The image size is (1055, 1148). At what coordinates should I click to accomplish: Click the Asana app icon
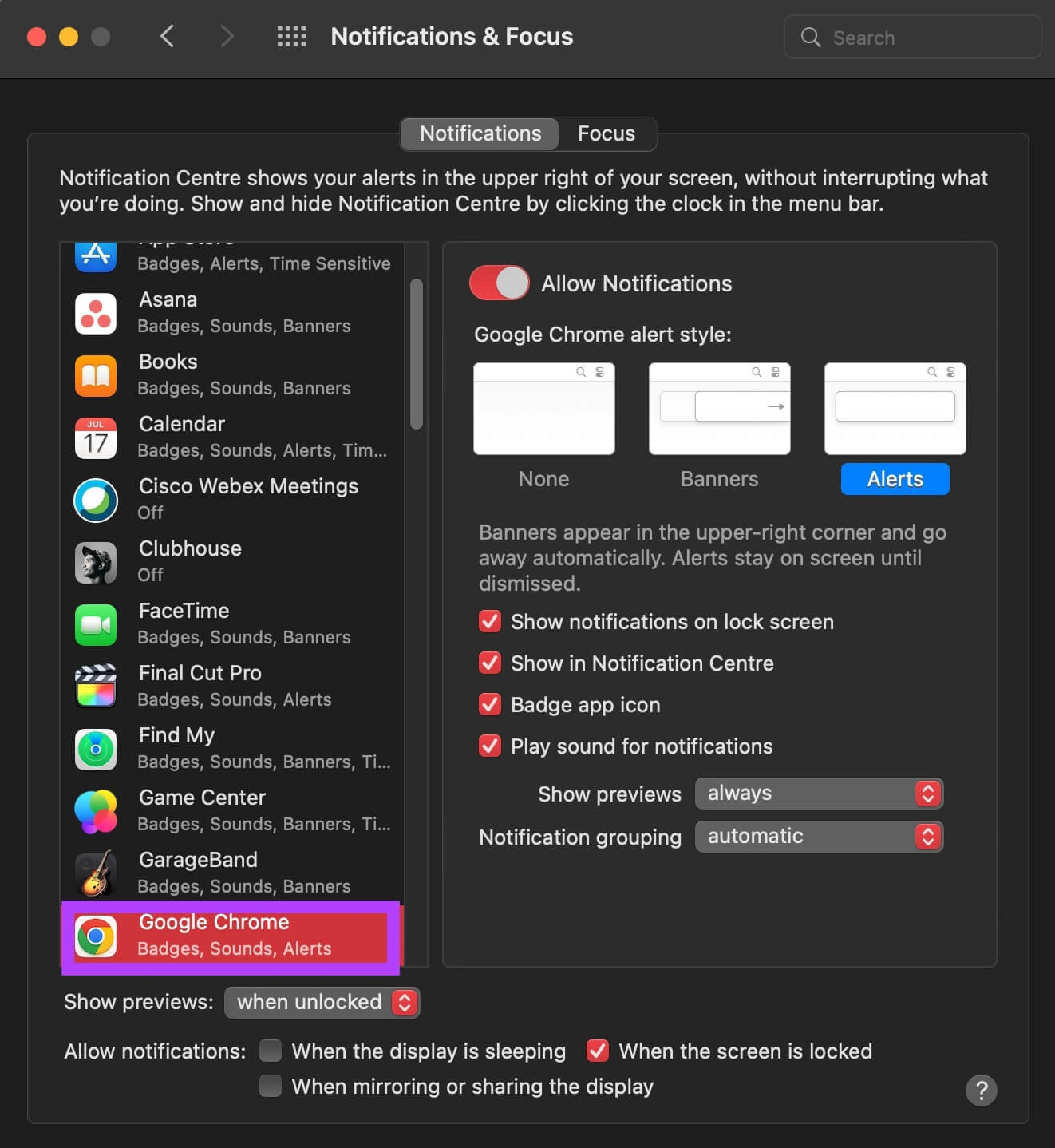[x=96, y=313]
